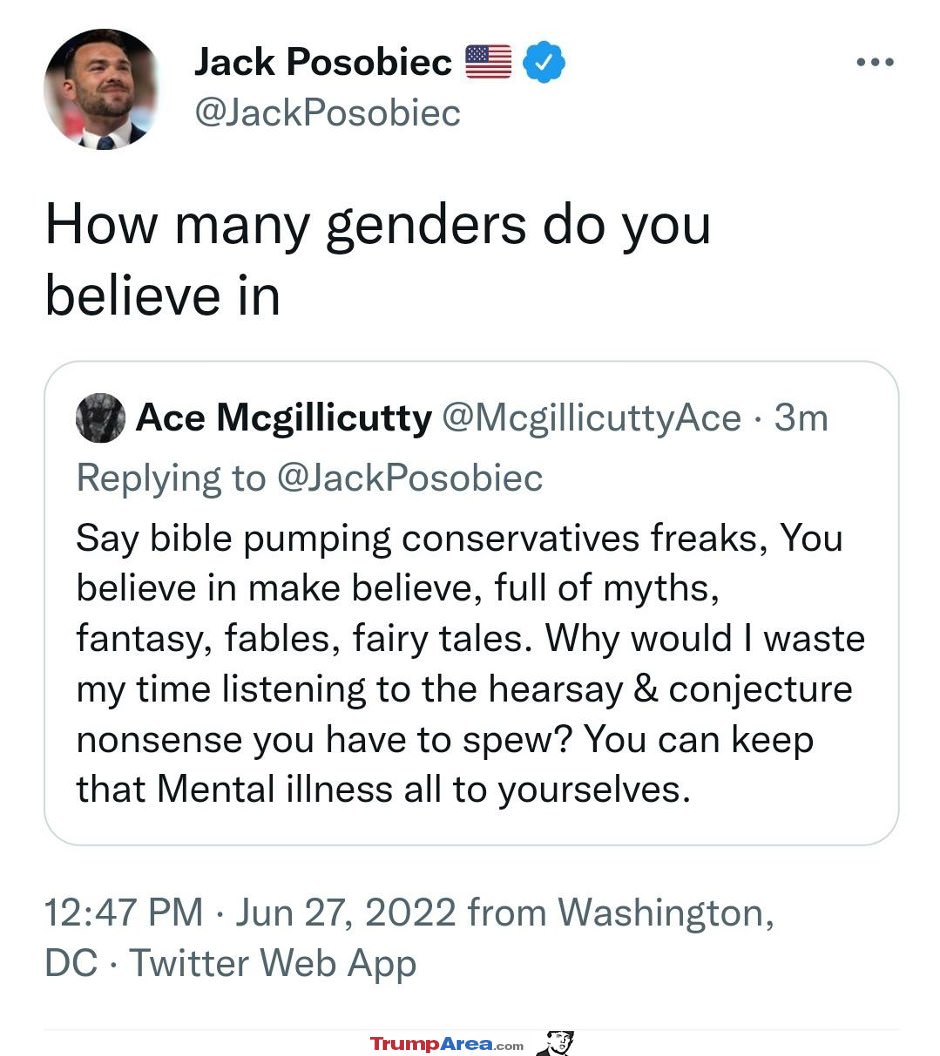Click the 3m timestamp on quoted tweet

click(801, 418)
